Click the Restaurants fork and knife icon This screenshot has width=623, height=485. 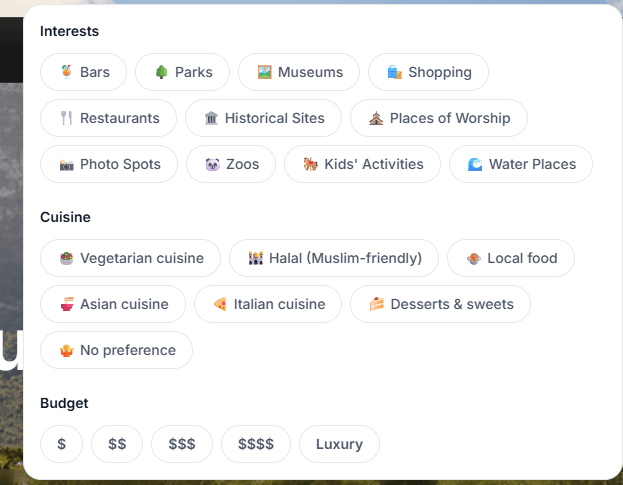(67, 118)
